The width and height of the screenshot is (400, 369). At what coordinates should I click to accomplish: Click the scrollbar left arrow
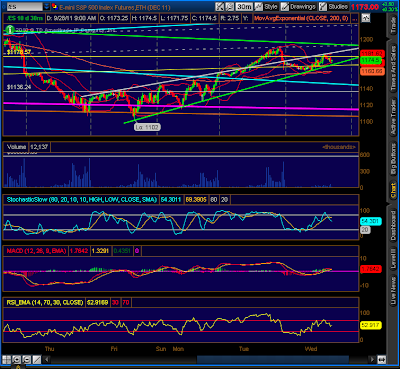click(47, 360)
